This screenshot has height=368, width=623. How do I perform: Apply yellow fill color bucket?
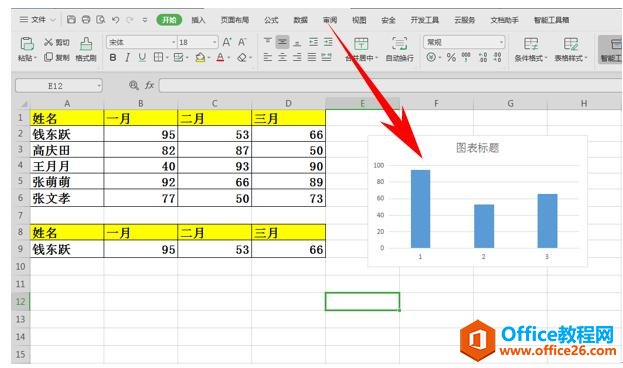pyautogui.click(x=200, y=58)
